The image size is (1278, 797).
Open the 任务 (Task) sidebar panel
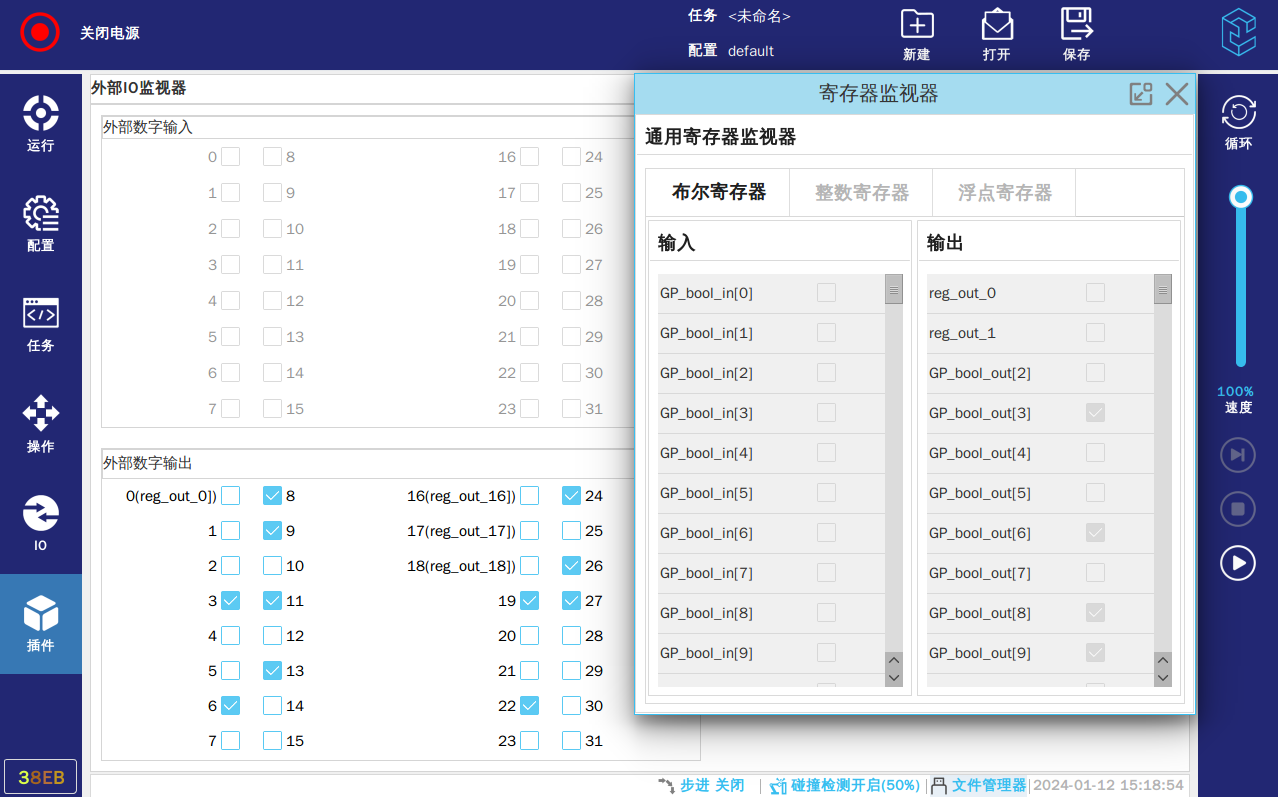pyautogui.click(x=41, y=323)
